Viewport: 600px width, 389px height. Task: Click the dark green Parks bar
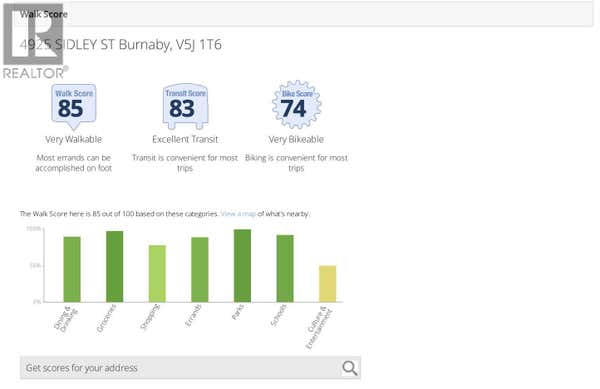(242, 266)
